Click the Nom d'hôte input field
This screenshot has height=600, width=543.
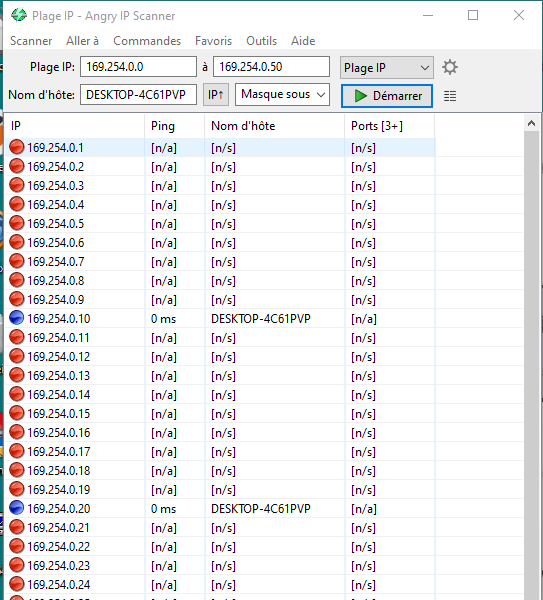pyautogui.click(x=138, y=95)
